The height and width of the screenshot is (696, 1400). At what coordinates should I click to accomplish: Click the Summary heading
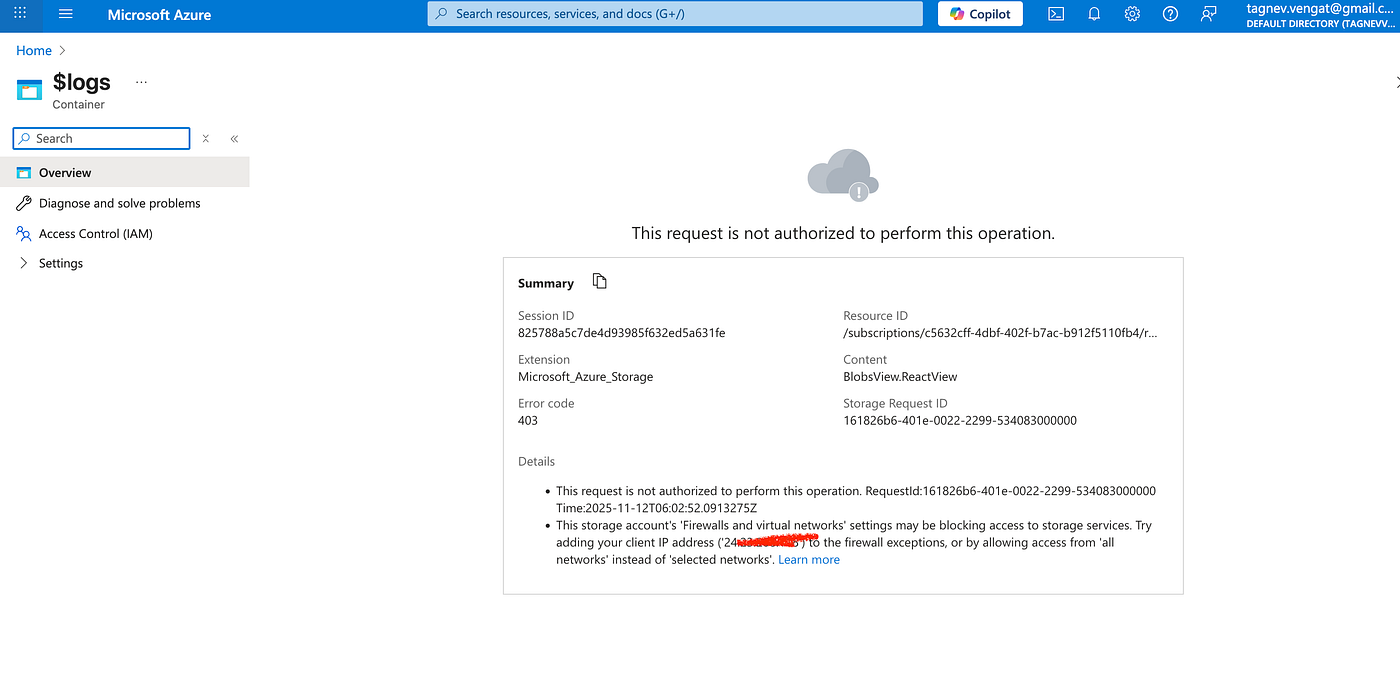point(546,283)
